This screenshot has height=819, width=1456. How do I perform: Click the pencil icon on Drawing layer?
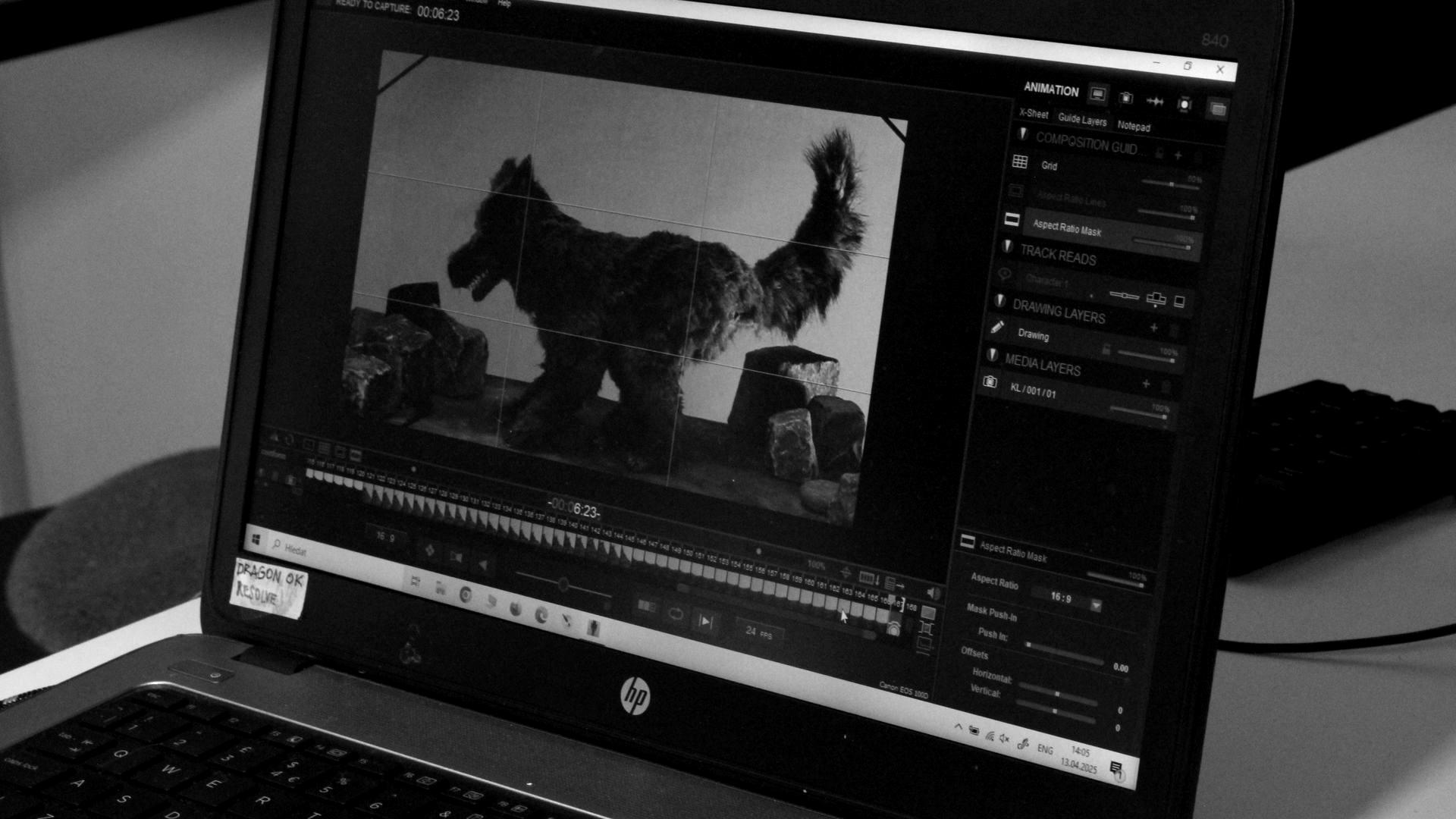click(x=997, y=328)
